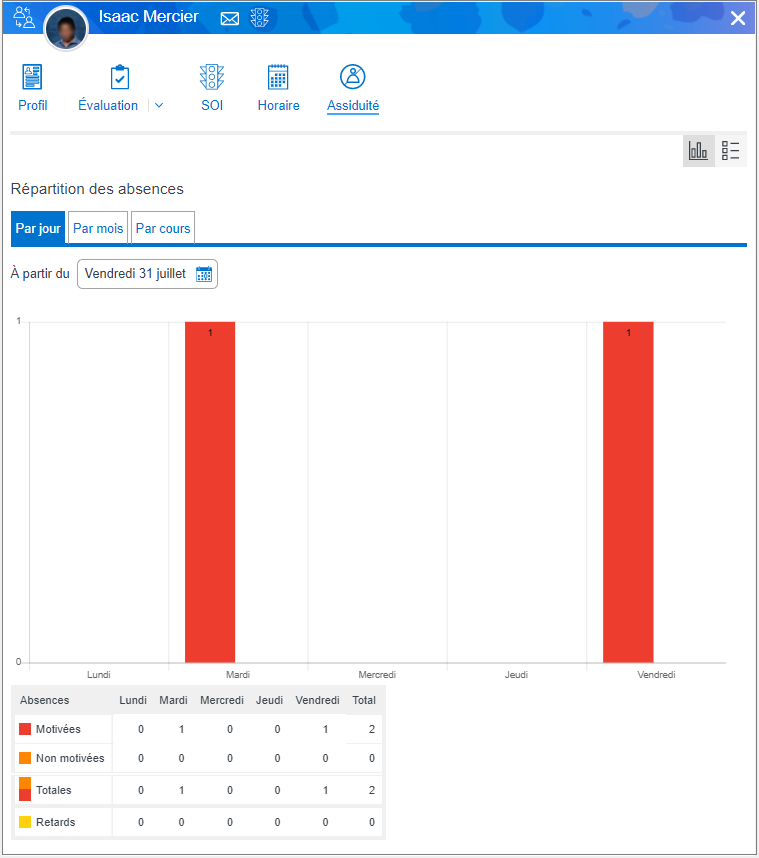Image resolution: width=759 pixels, height=858 pixels.
Task: Click the Assiduité link
Action: (x=352, y=106)
